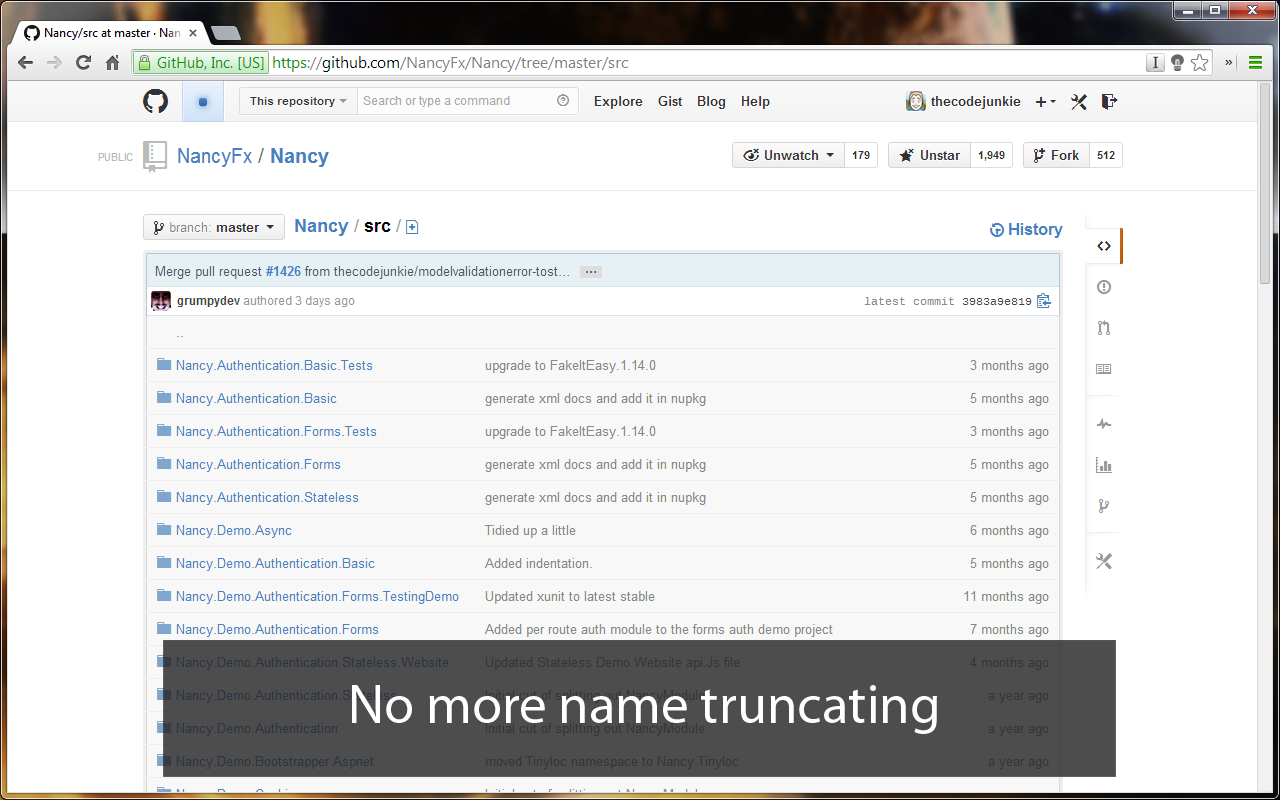Image resolution: width=1280 pixels, height=800 pixels.
Task: Open Explore in the header
Action: (618, 101)
